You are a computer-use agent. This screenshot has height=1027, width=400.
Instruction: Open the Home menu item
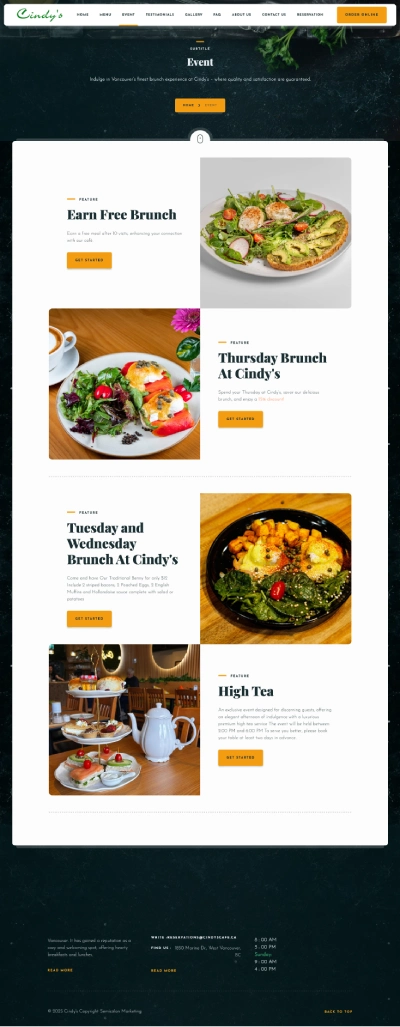coord(82,14)
